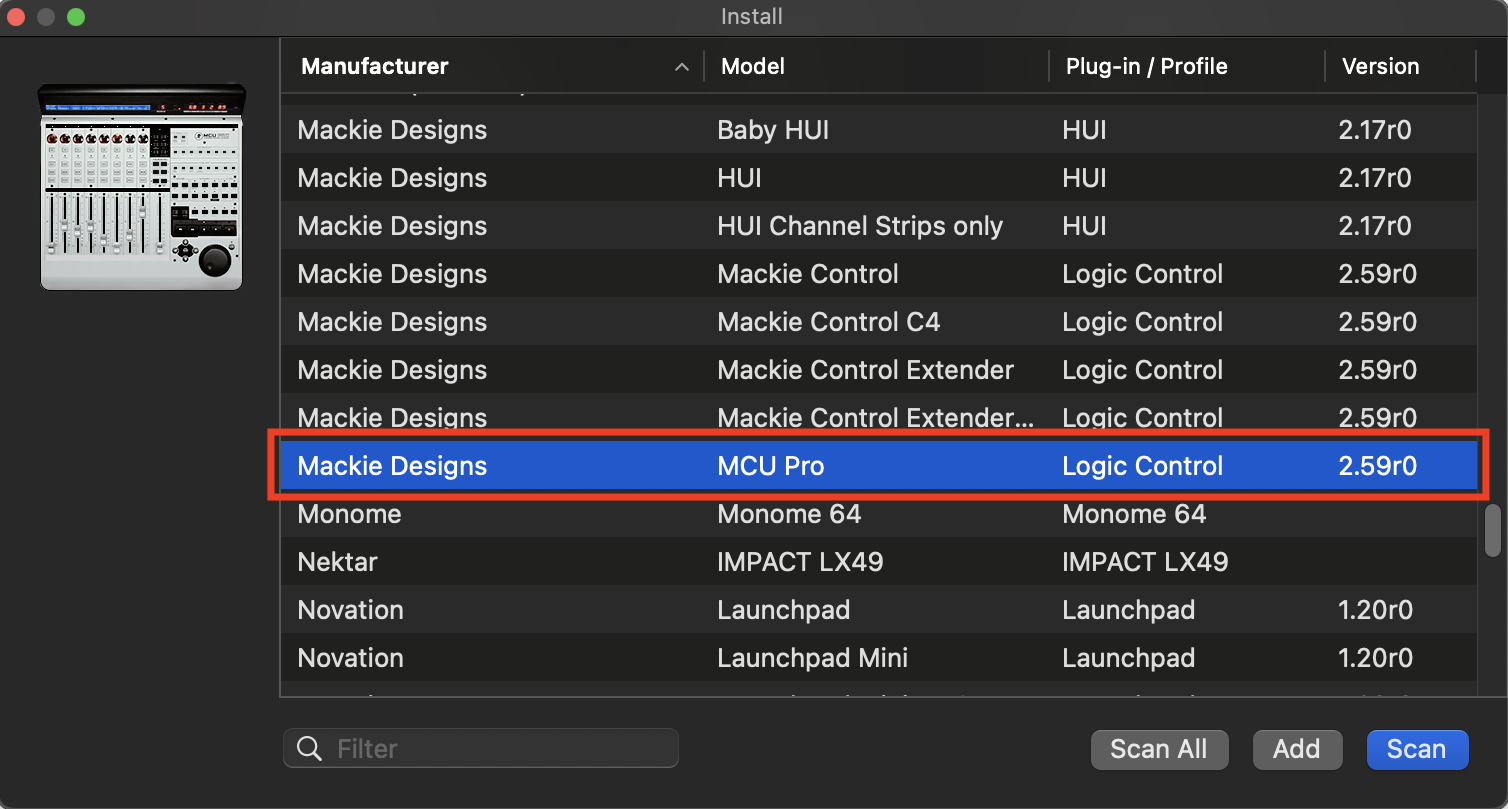Viewport: 1508px width, 809px height.
Task: Click version 2.17r0 in Baby HUI row
Action: pos(1375,130)
